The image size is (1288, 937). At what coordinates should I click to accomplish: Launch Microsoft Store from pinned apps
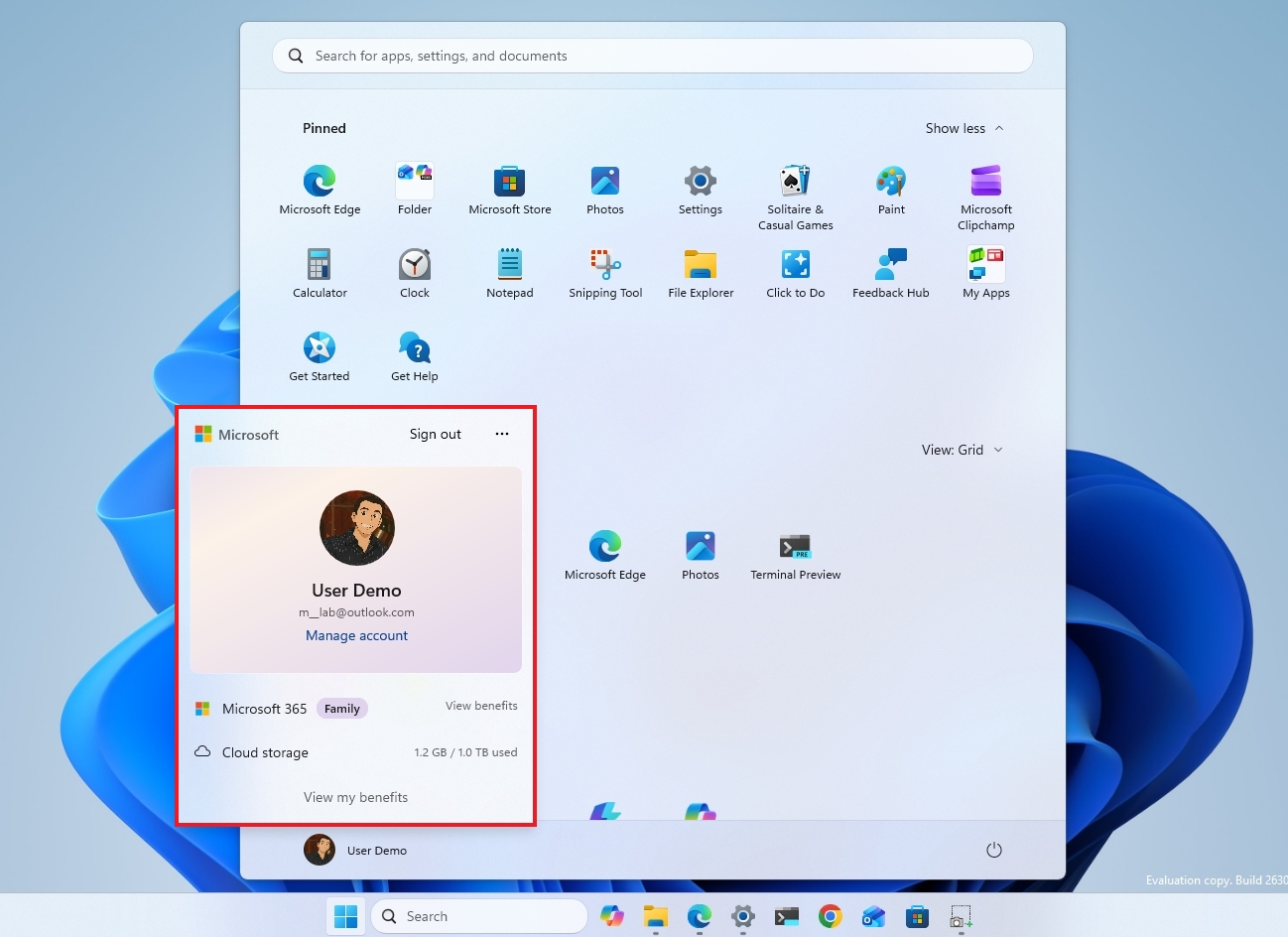(x=510, y=190)
